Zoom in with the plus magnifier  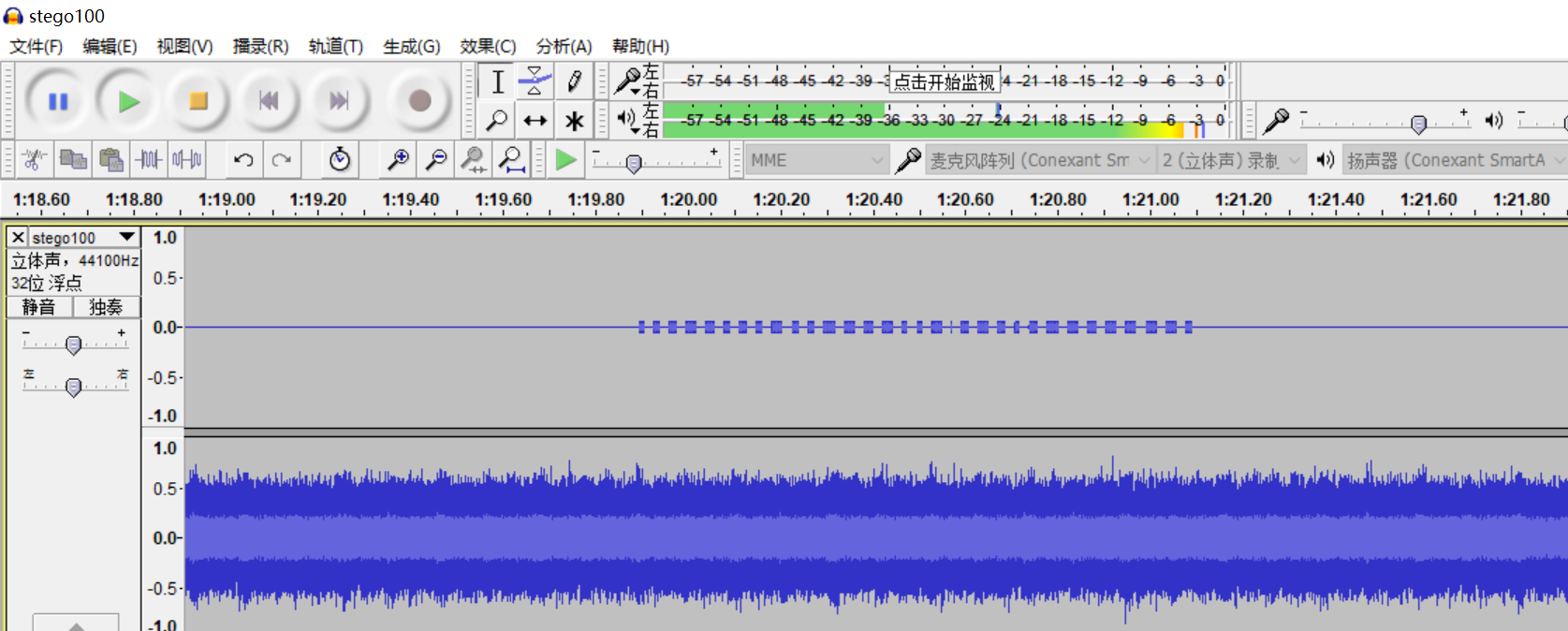(x=398, y=160)
